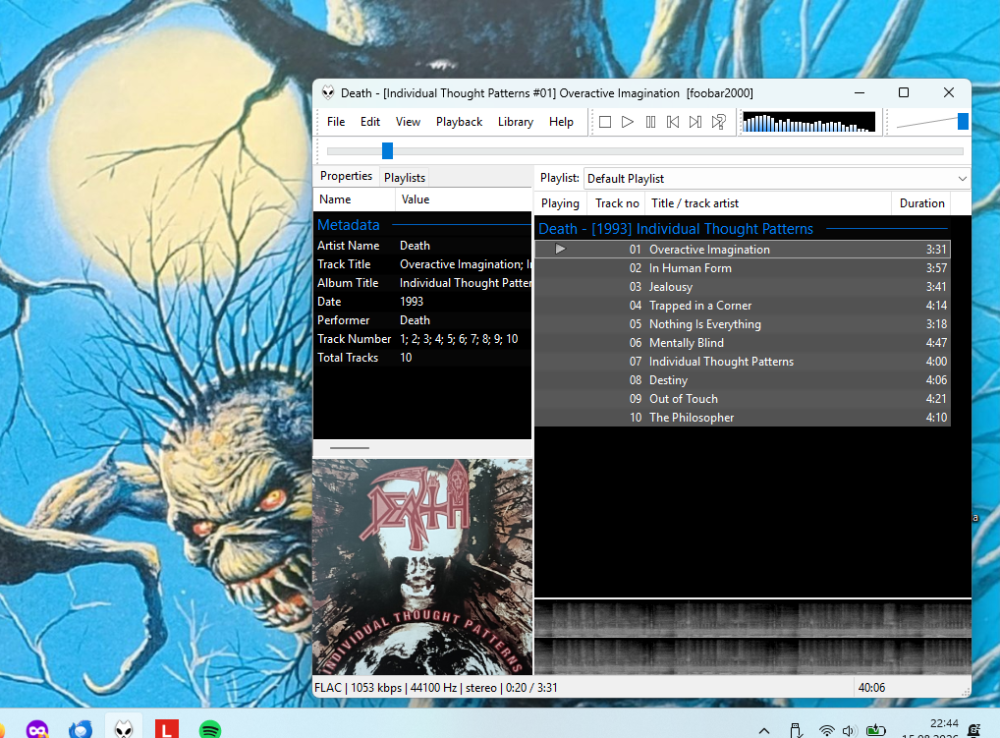Image resolution: width=1000 pixels, height=738 pixels.
Task: Click the seek bar handle
Action: point(387,151)
